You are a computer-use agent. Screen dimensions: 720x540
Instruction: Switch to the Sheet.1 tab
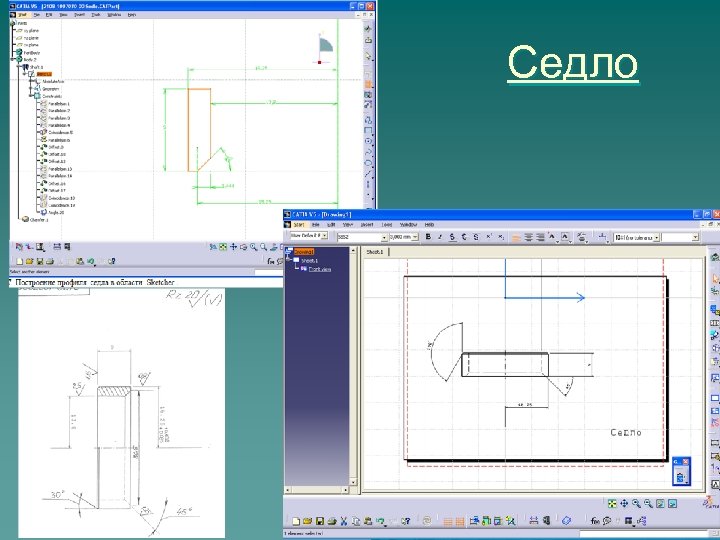[375, 252]
